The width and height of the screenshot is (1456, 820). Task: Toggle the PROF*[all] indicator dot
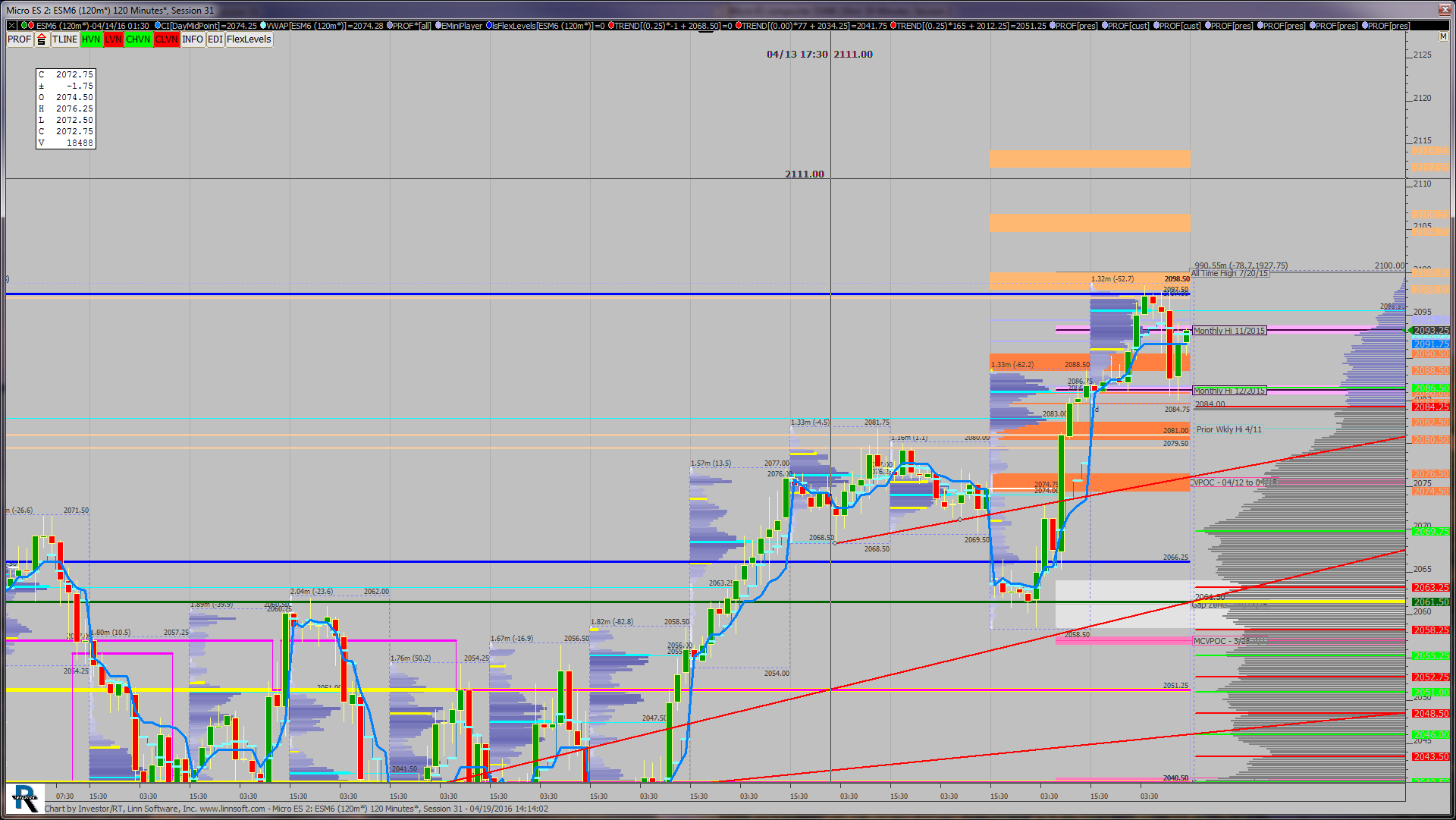pos(389,26)
